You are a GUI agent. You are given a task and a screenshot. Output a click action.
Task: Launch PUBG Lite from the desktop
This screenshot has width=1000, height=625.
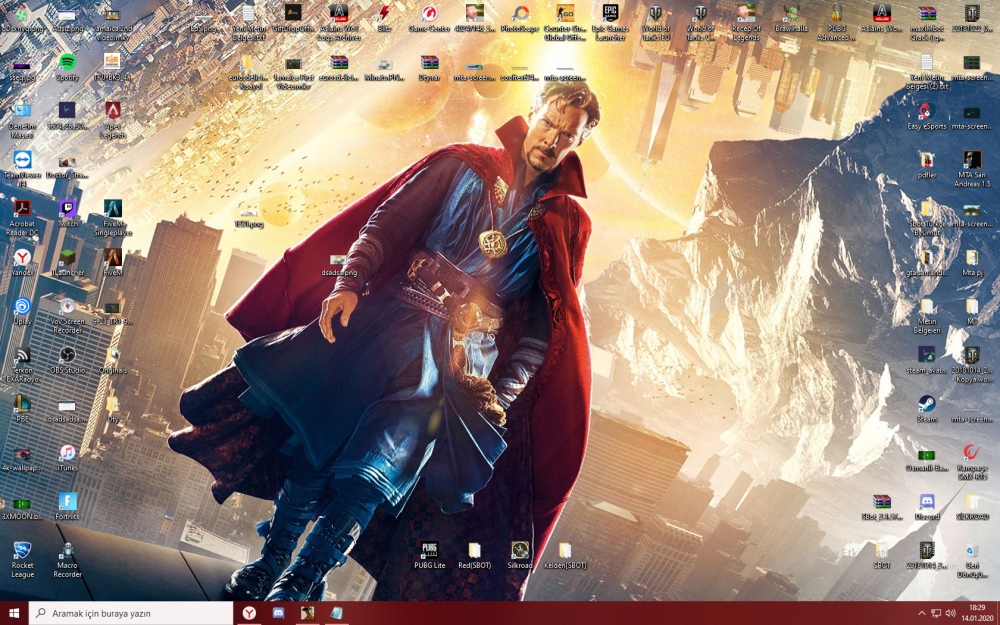(x=430, y=551)
